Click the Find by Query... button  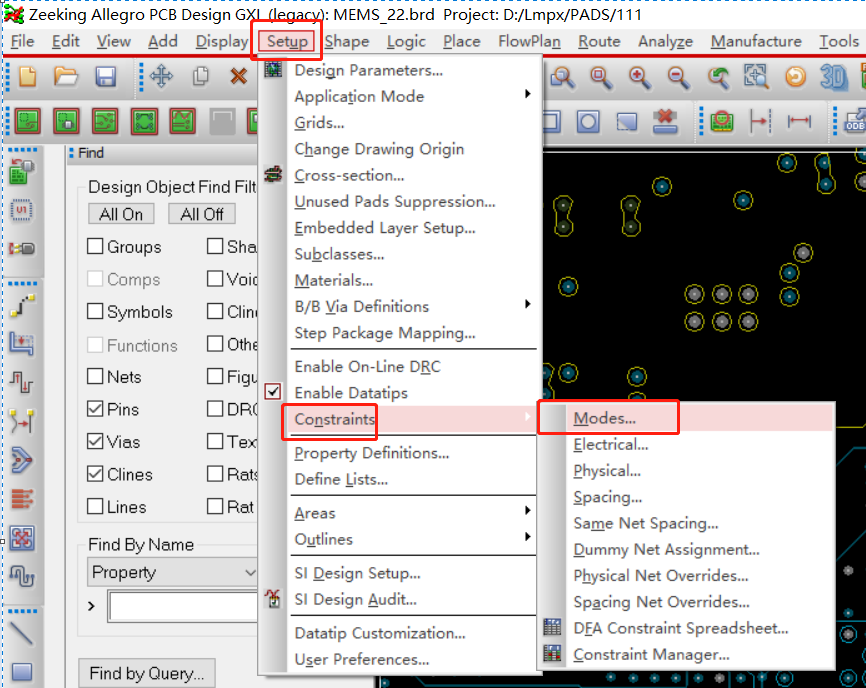point(146,673)
